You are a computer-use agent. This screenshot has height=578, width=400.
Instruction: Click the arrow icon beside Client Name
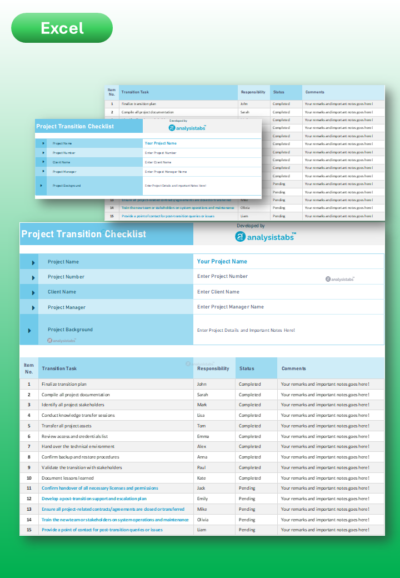pos(33,293)
